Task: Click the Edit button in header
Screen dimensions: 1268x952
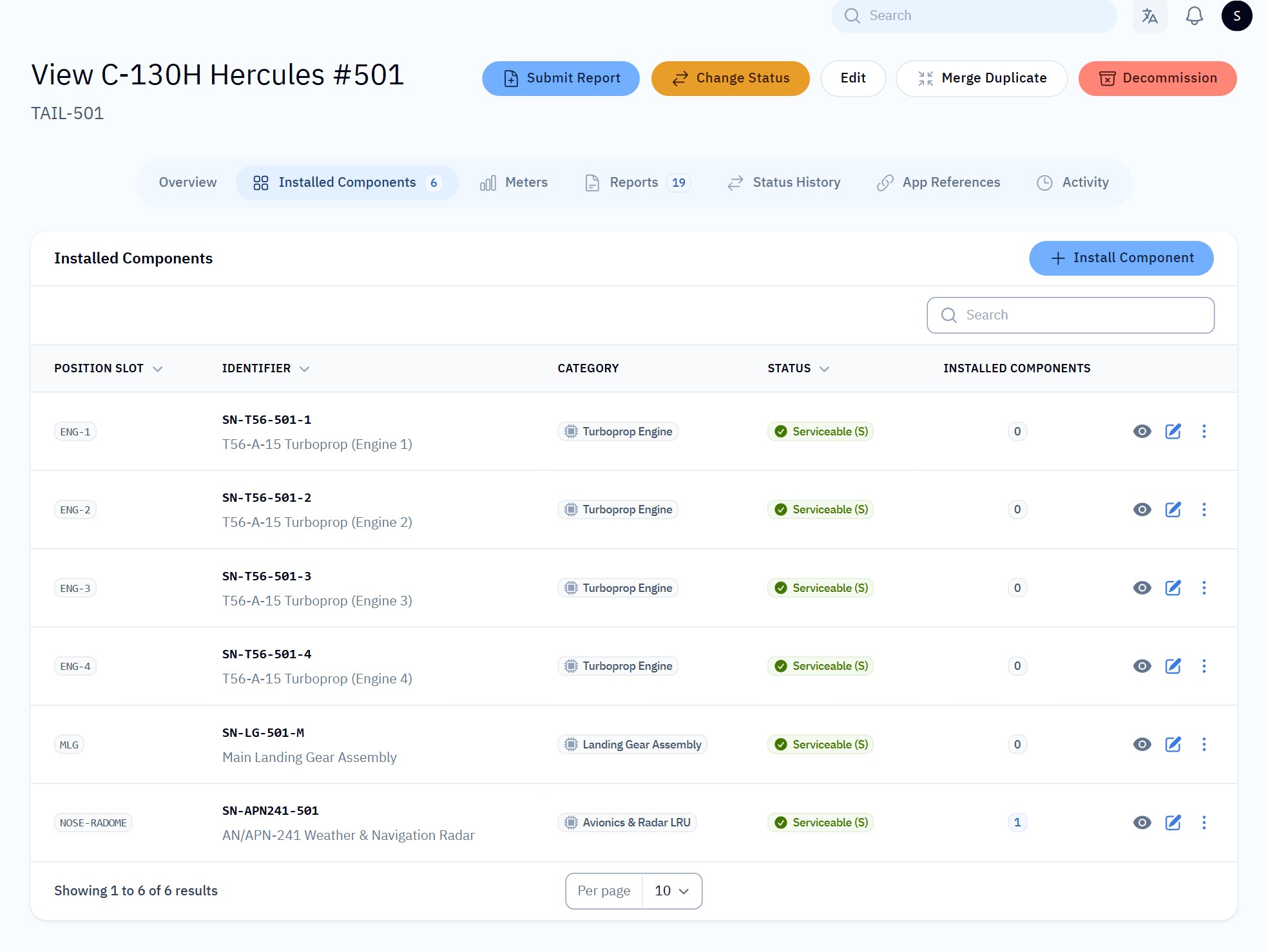Action: pos(853,79)
